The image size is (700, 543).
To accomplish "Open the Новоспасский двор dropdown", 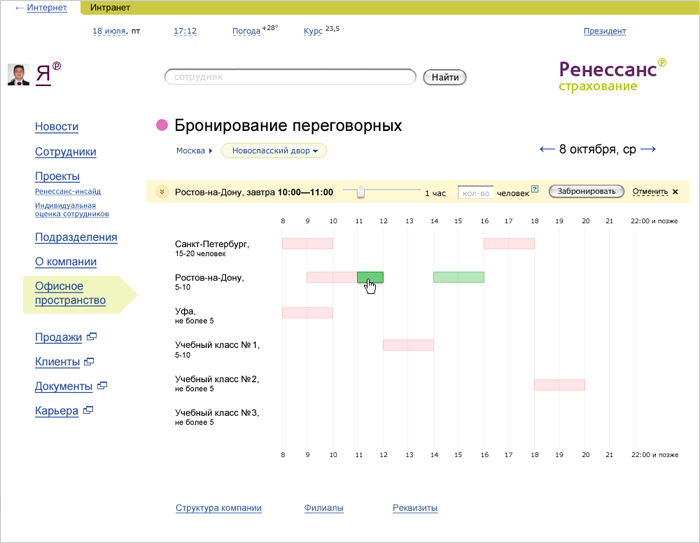I will 274,150.
